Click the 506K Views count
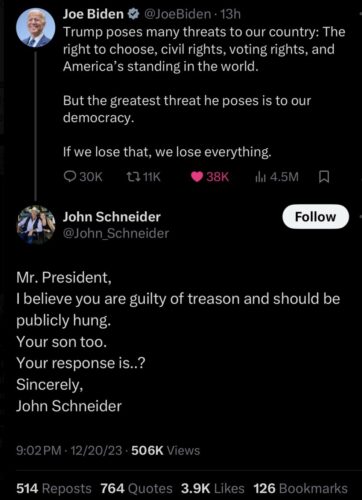 pos(166,450)
